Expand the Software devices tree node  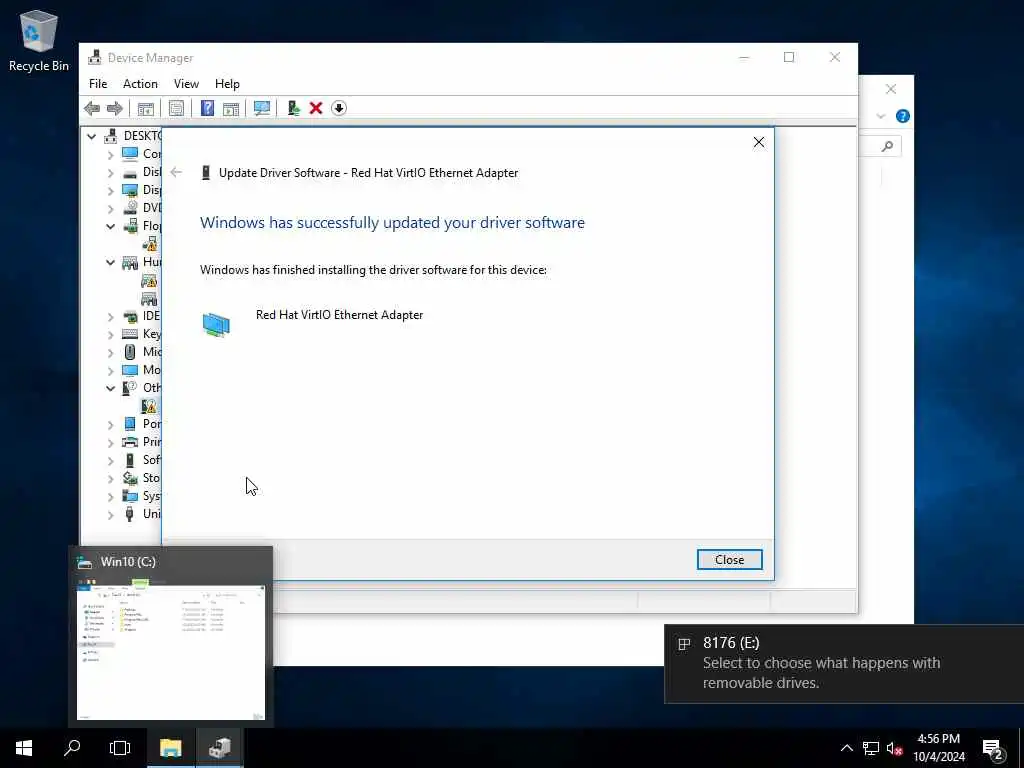(110, 460)
